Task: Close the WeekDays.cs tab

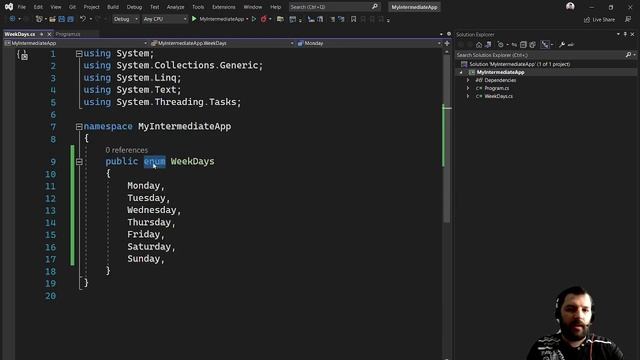Action: pos(49,34)
